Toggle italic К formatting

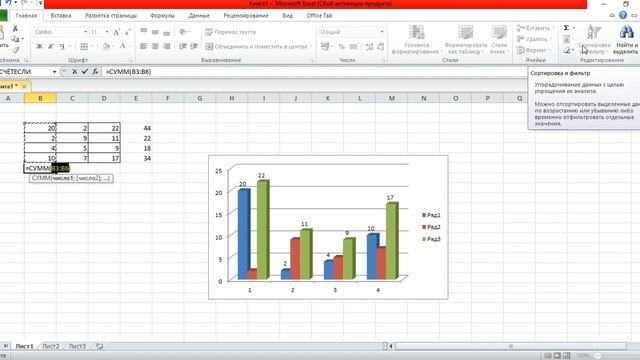tap(51, 47)
